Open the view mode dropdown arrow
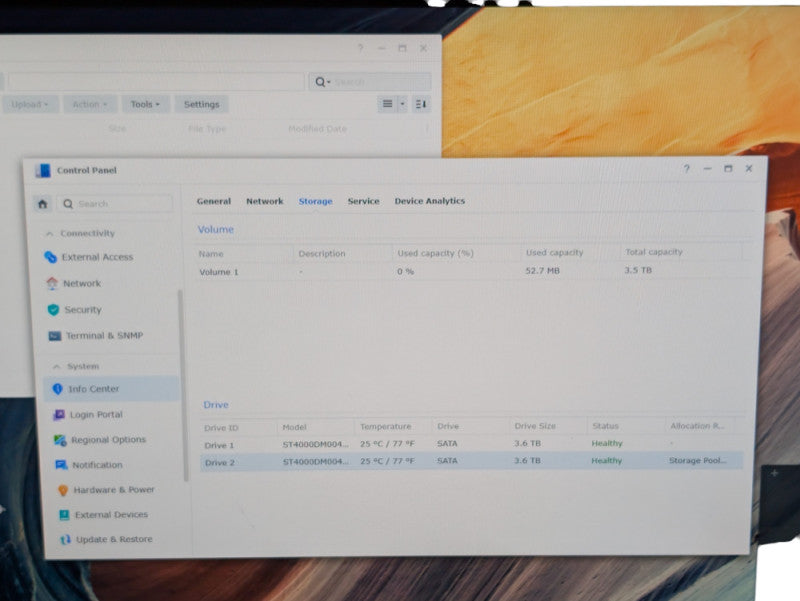Viewport: 800px width, 601px height. 402,104
